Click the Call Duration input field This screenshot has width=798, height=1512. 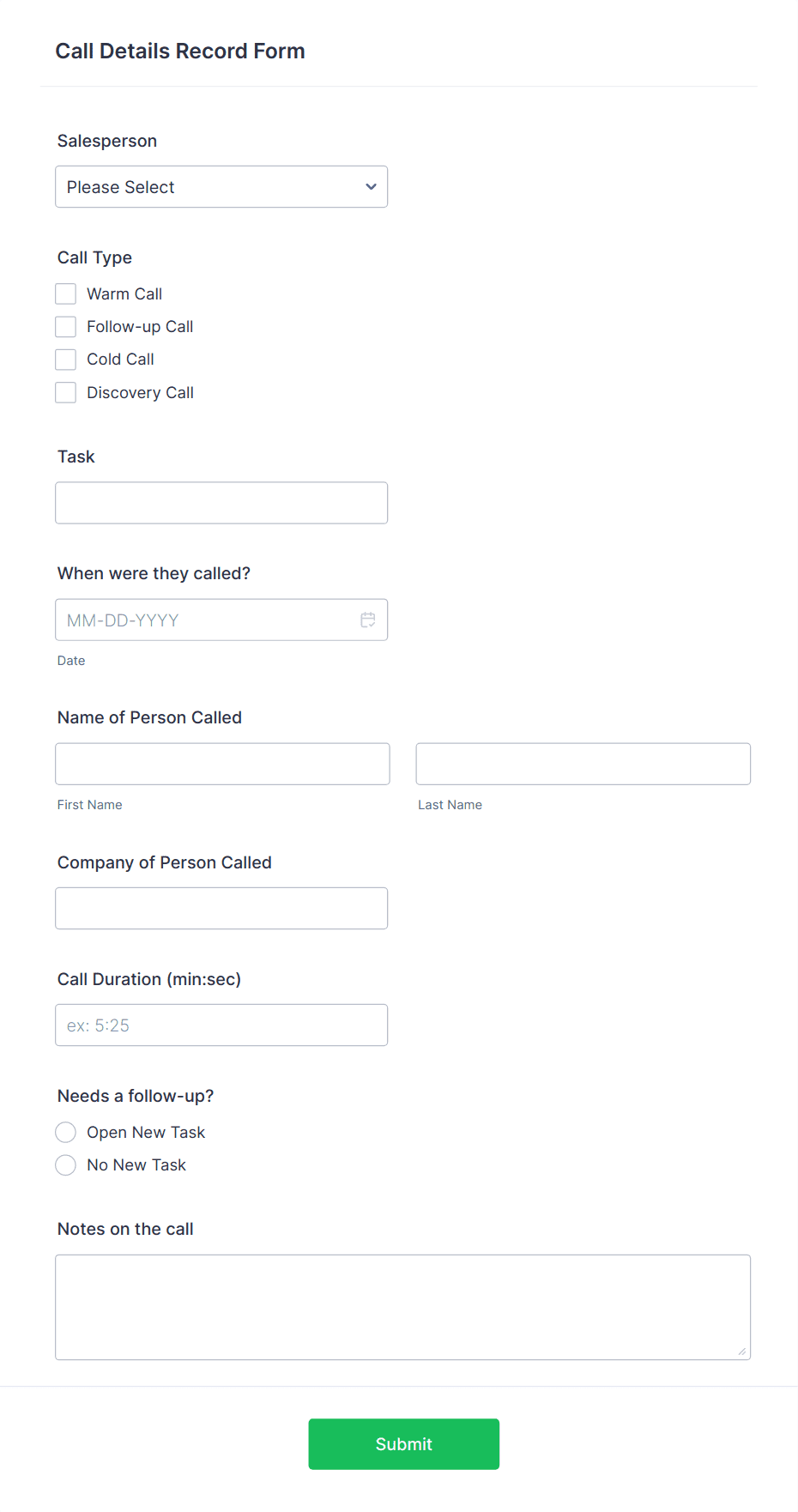click(221, 1024)
